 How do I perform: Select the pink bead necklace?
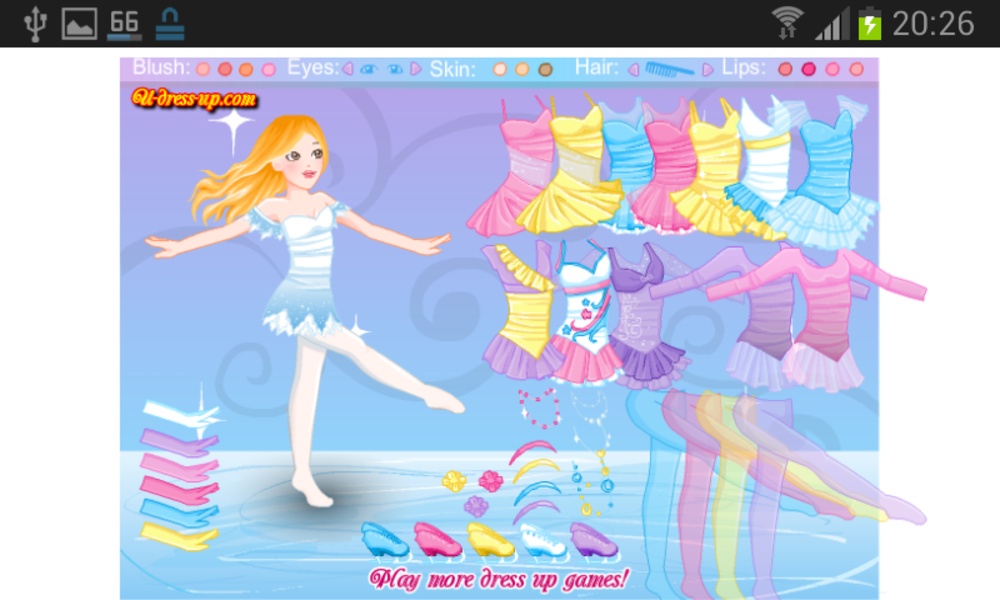(540, 409)
